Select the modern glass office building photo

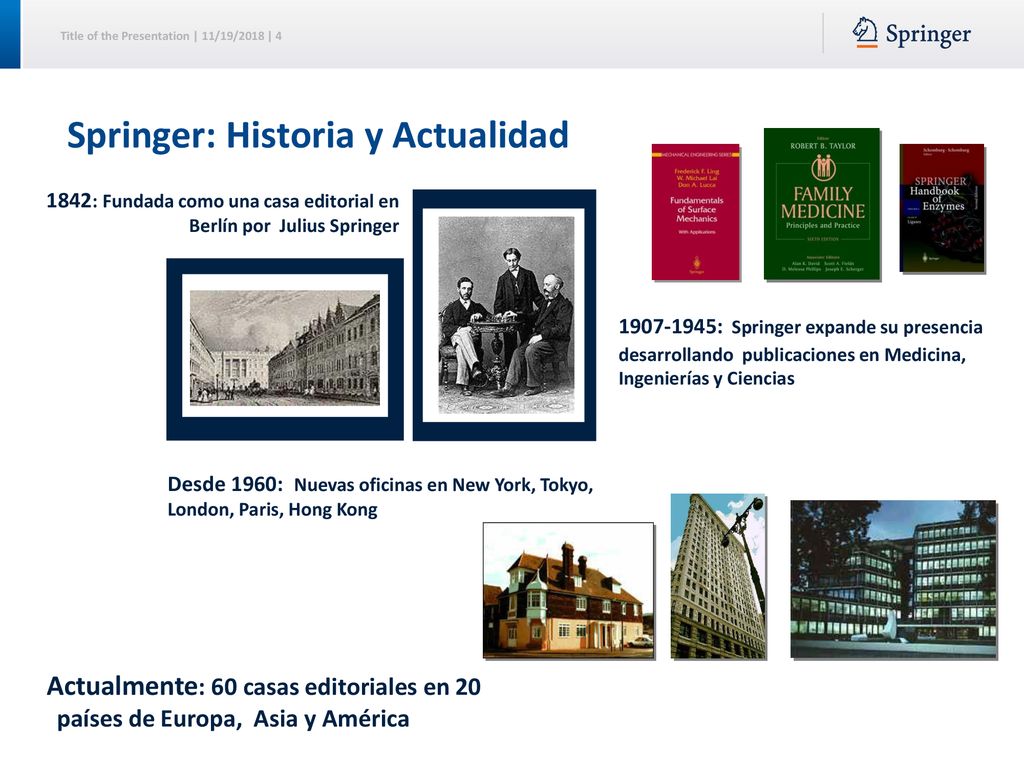pyautogui.click(x=893, y=579)
